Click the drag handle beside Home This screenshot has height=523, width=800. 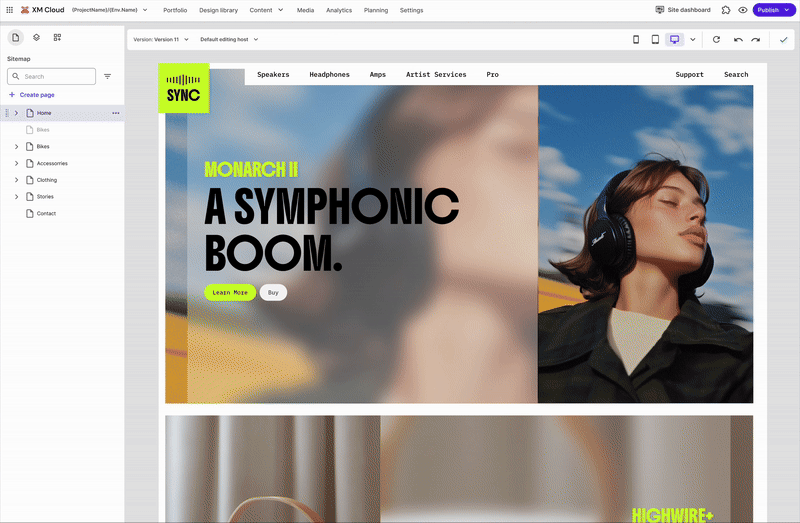pos(7,113)
